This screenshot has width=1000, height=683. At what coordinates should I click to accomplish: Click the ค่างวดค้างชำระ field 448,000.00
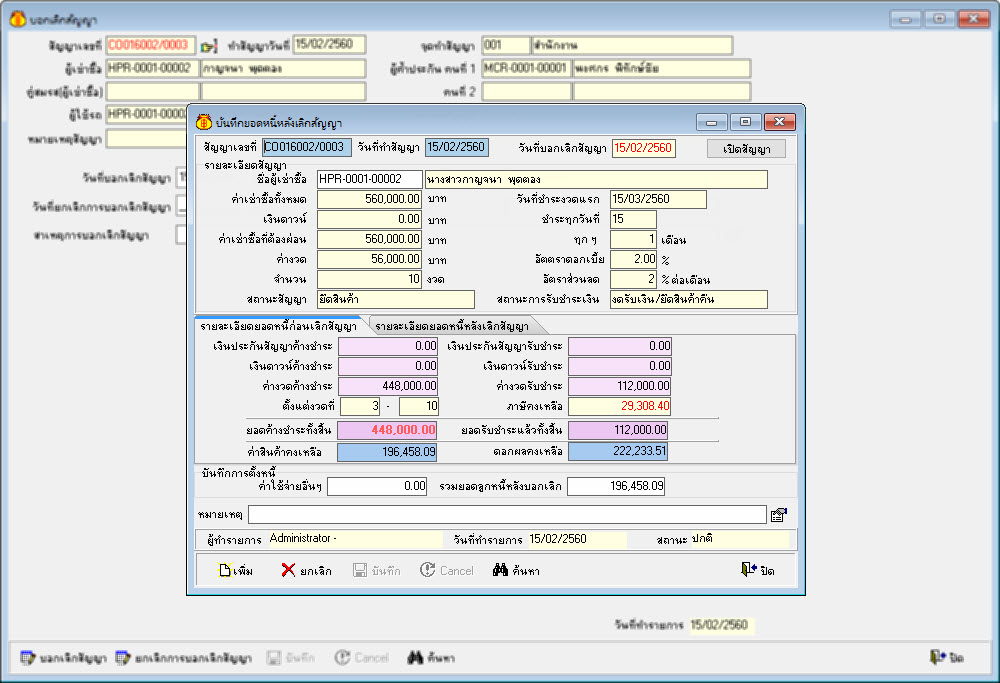[x=388, y=386]
